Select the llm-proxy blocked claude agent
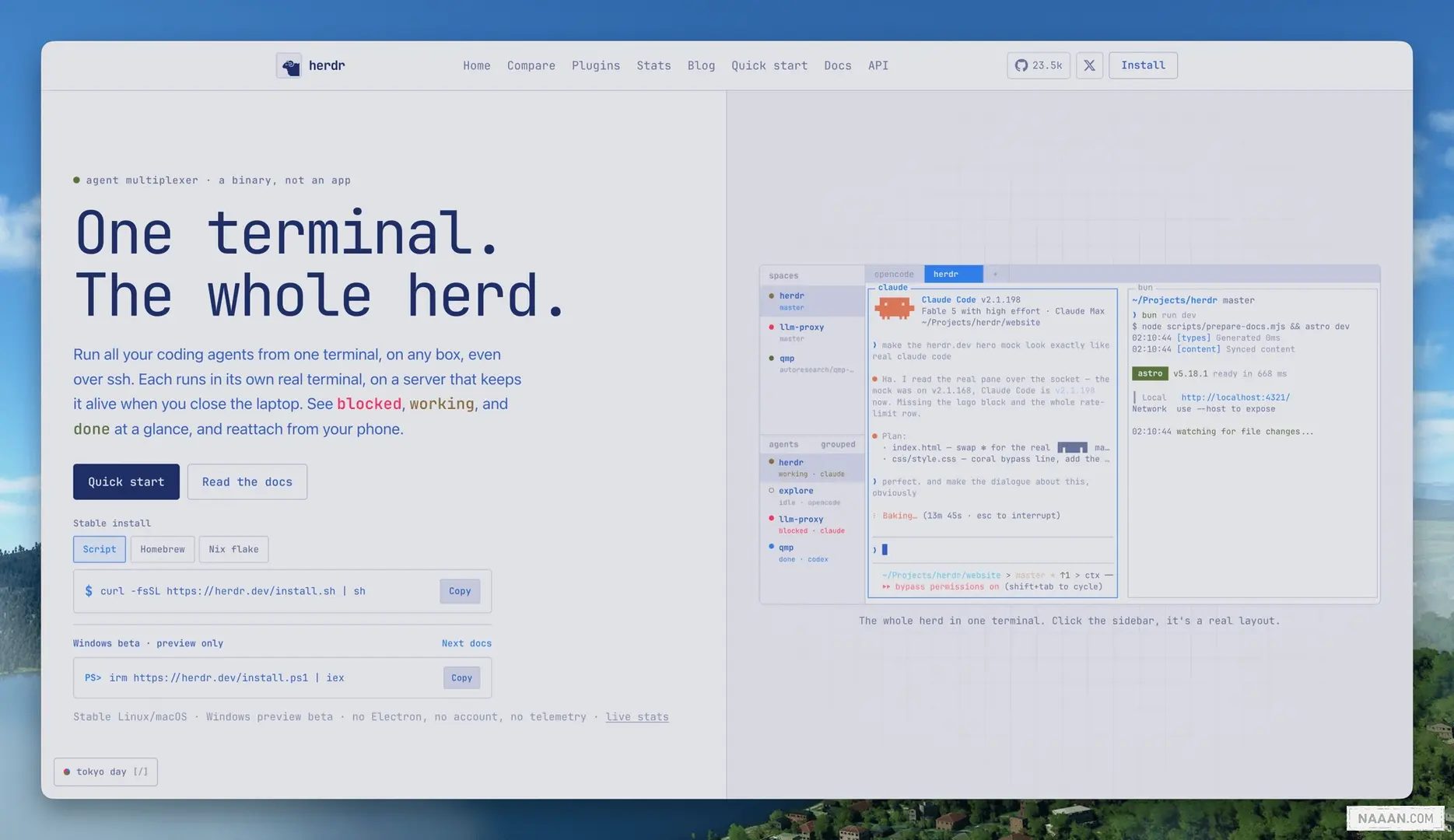 coord(812,524)
